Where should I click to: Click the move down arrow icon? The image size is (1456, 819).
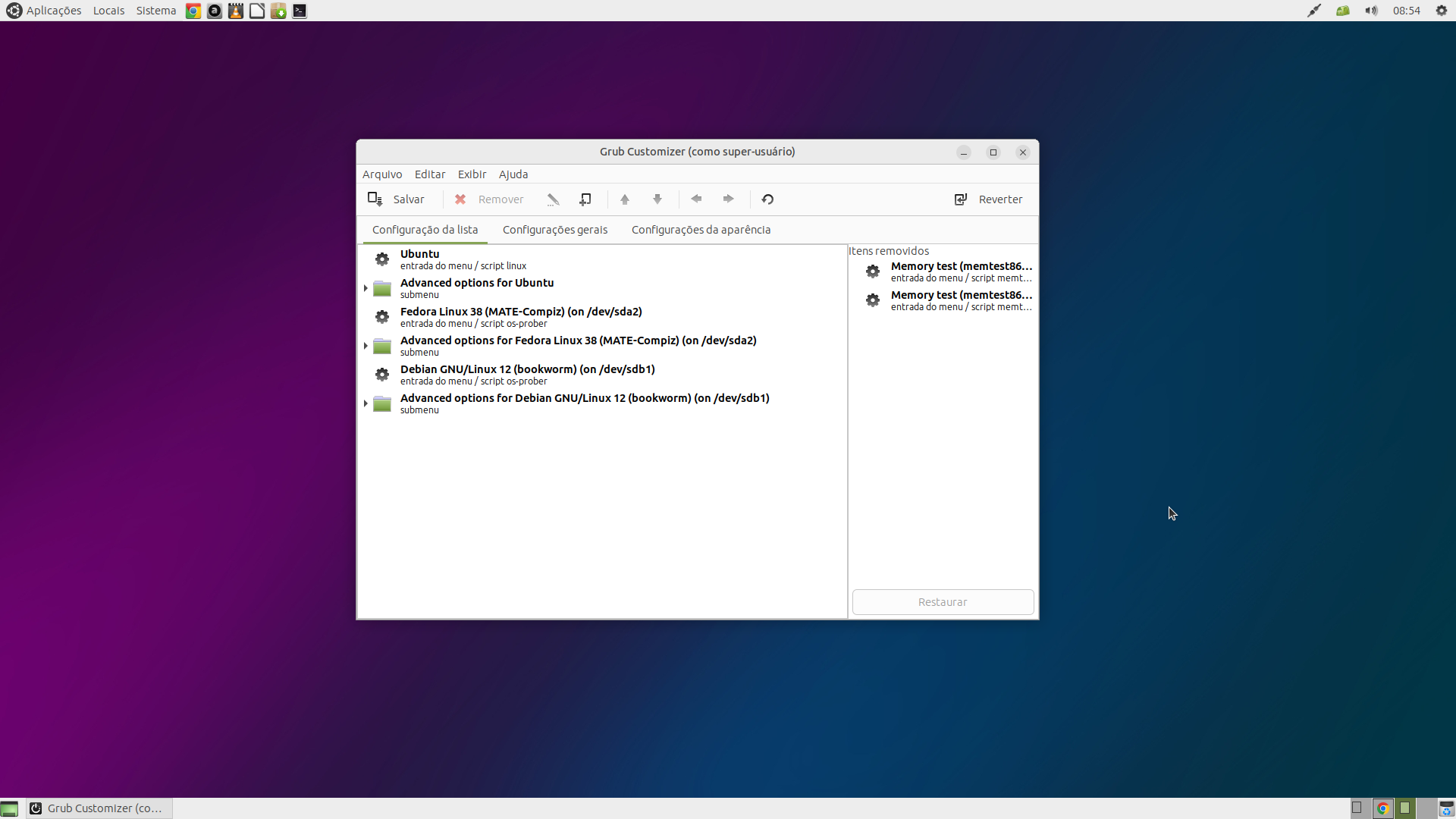pyautogui.click(x=657, y=199)
